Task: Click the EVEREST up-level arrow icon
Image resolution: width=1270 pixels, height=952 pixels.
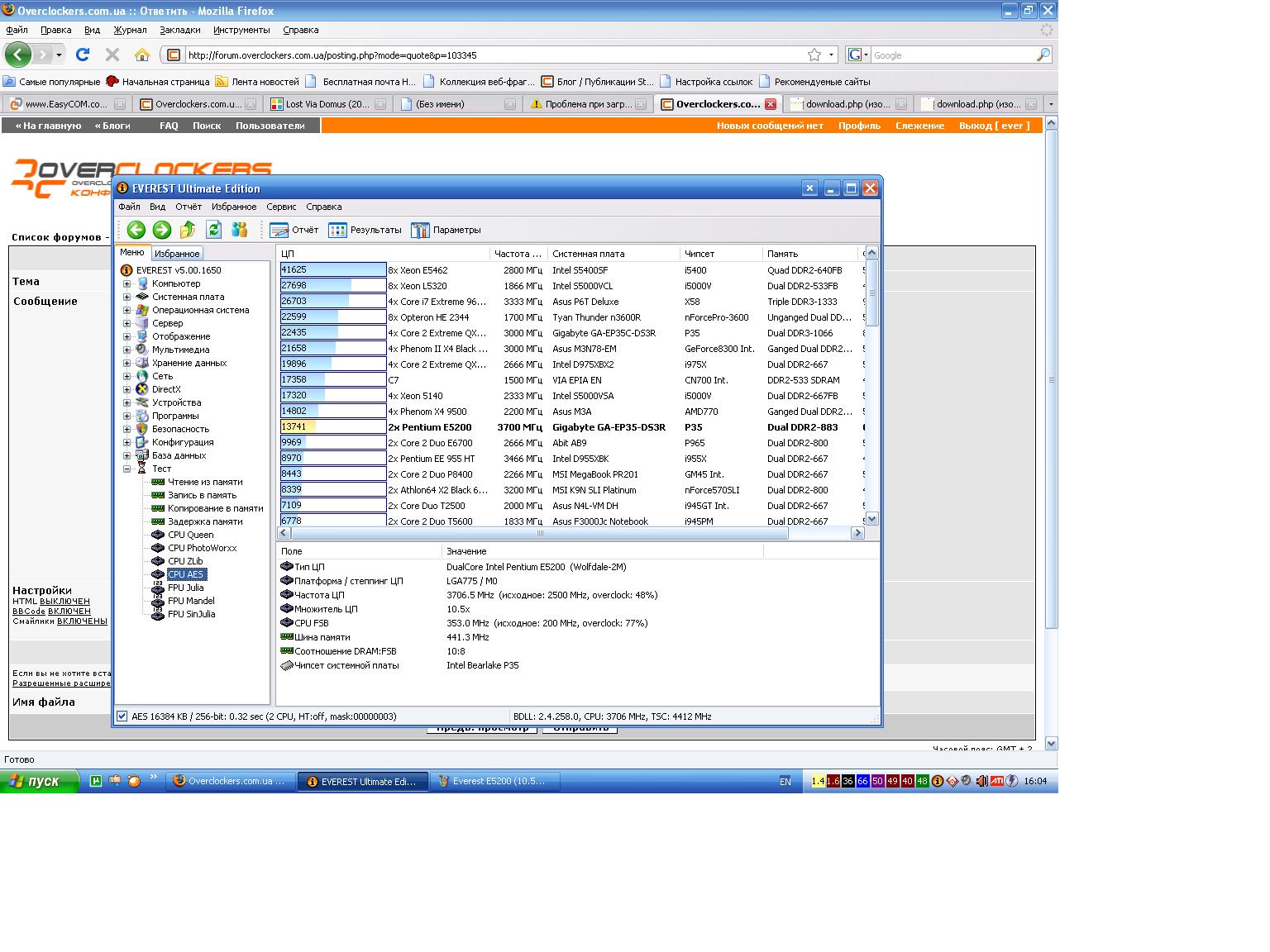Action: pyautogui.click(x=188, y=230)
